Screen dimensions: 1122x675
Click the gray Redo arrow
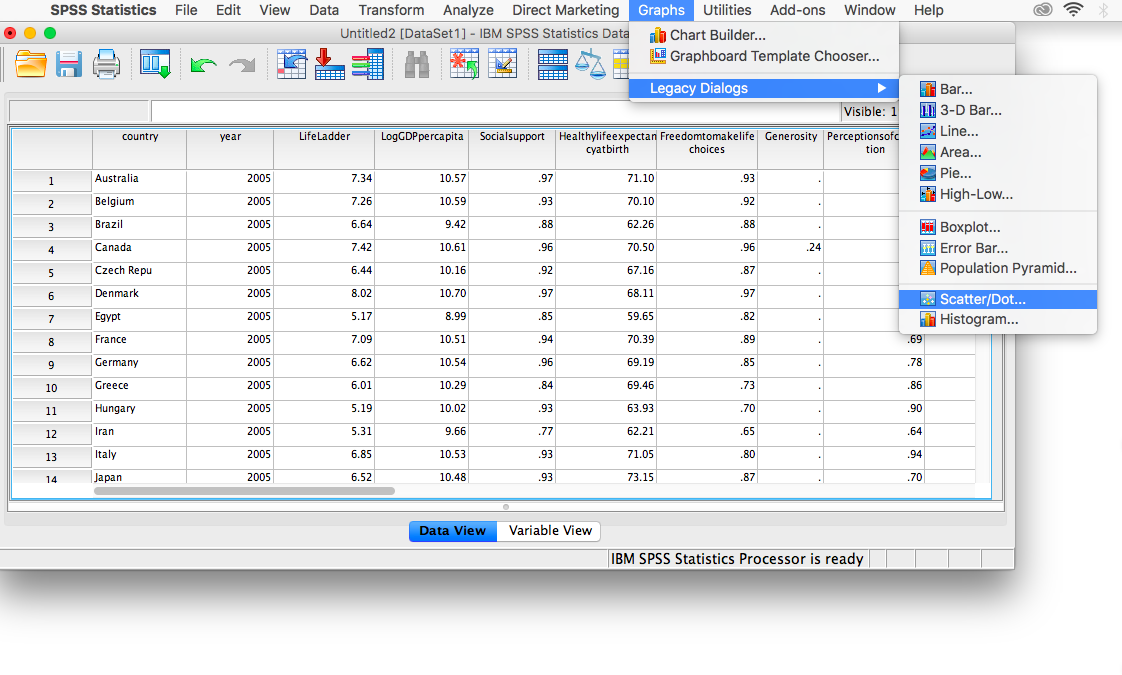point(242,65)
